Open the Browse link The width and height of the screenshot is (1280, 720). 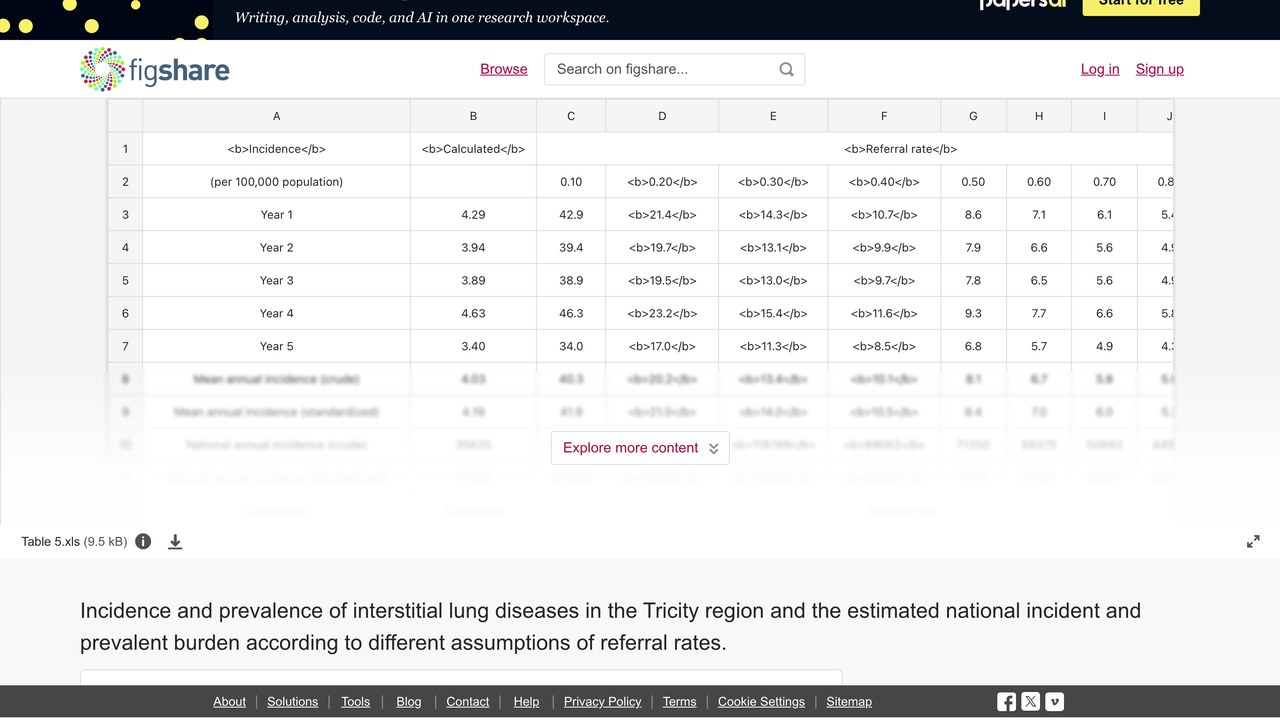coord(504,69)
